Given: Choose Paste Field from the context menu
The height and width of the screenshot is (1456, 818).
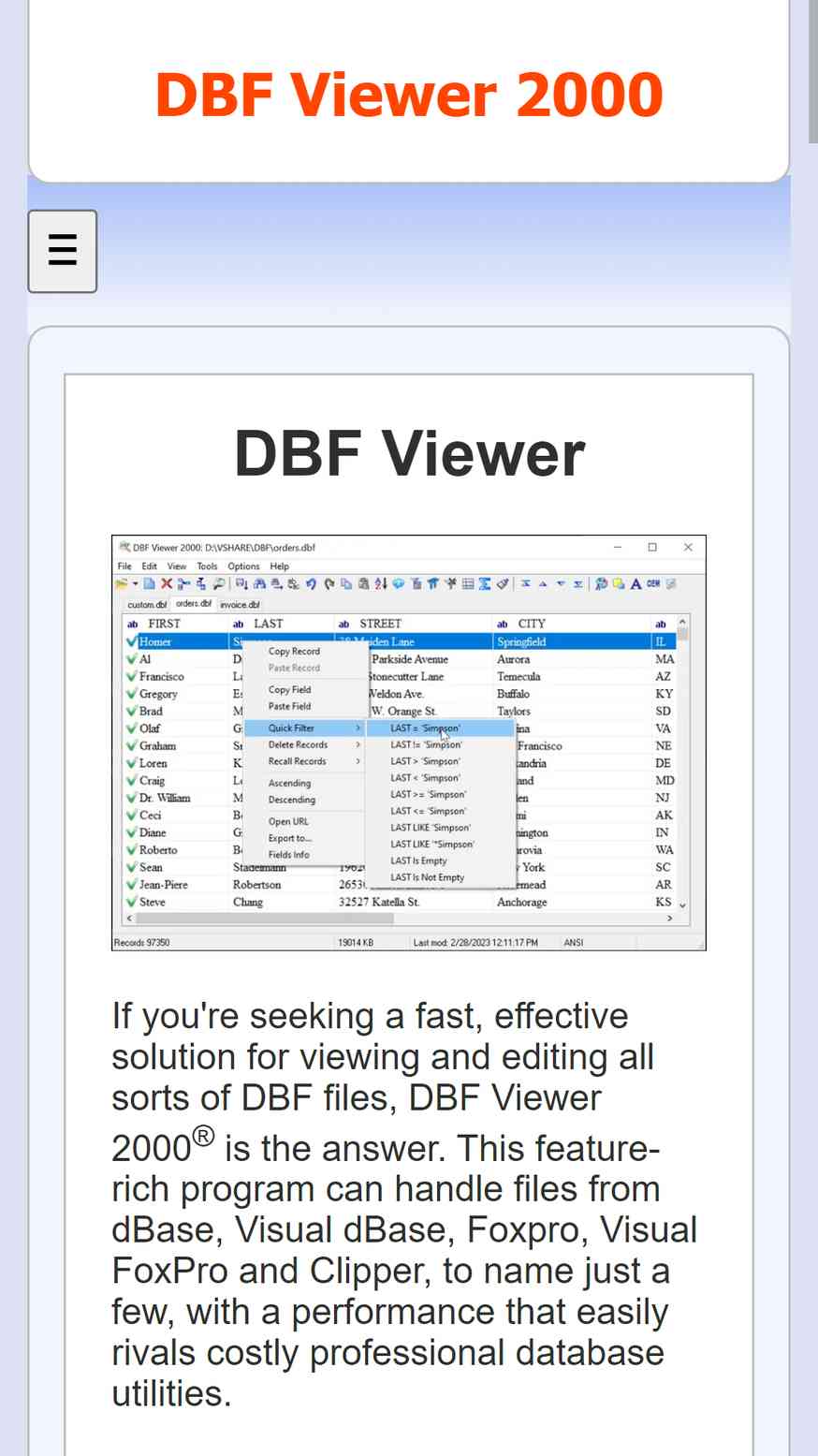Looking at the screenshot, I should (289, 707).
